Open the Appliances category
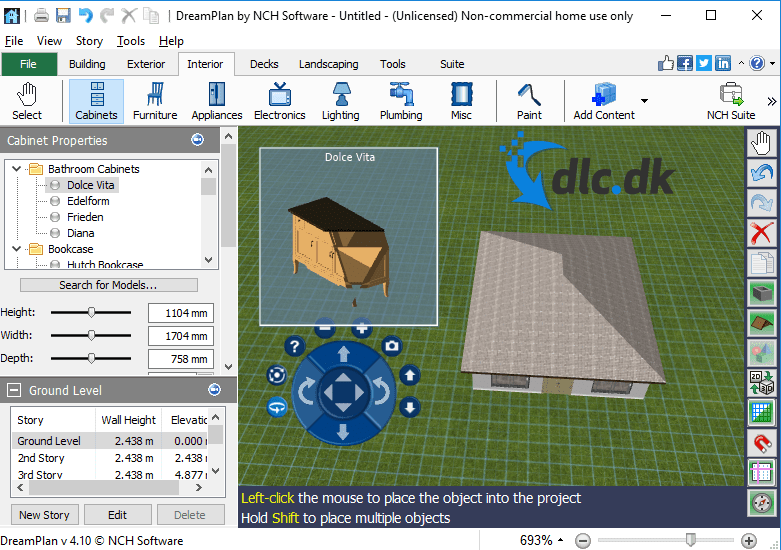781x550 pixels. 217,101
